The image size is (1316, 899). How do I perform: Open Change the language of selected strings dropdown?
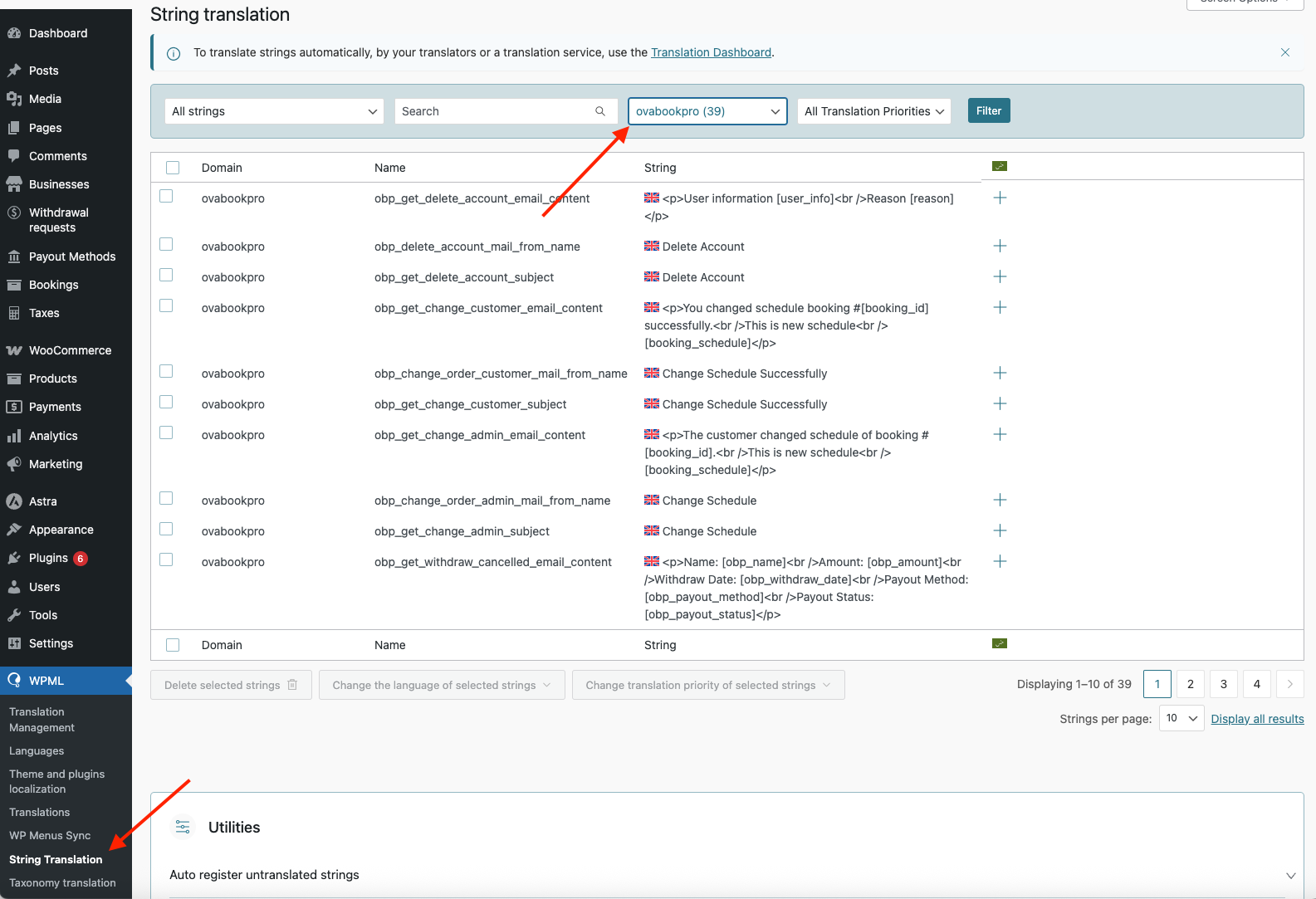click(442, 685)
